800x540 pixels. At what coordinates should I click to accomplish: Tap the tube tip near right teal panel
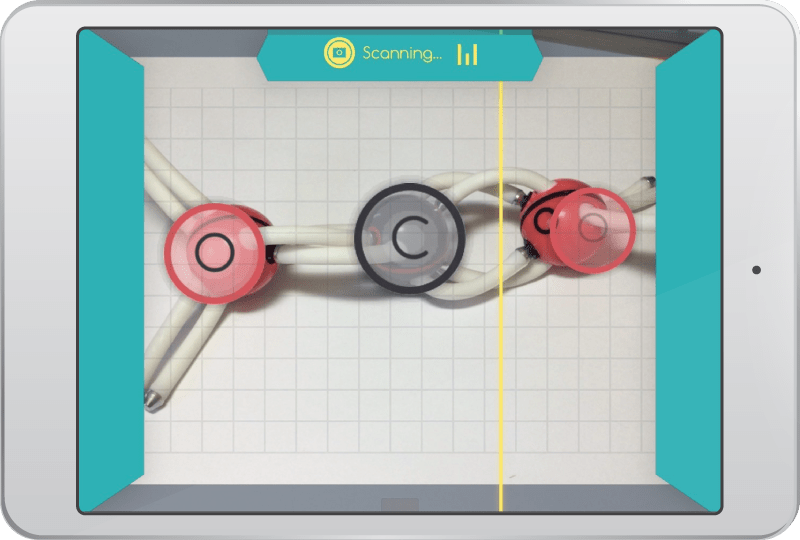pos(649,184)
